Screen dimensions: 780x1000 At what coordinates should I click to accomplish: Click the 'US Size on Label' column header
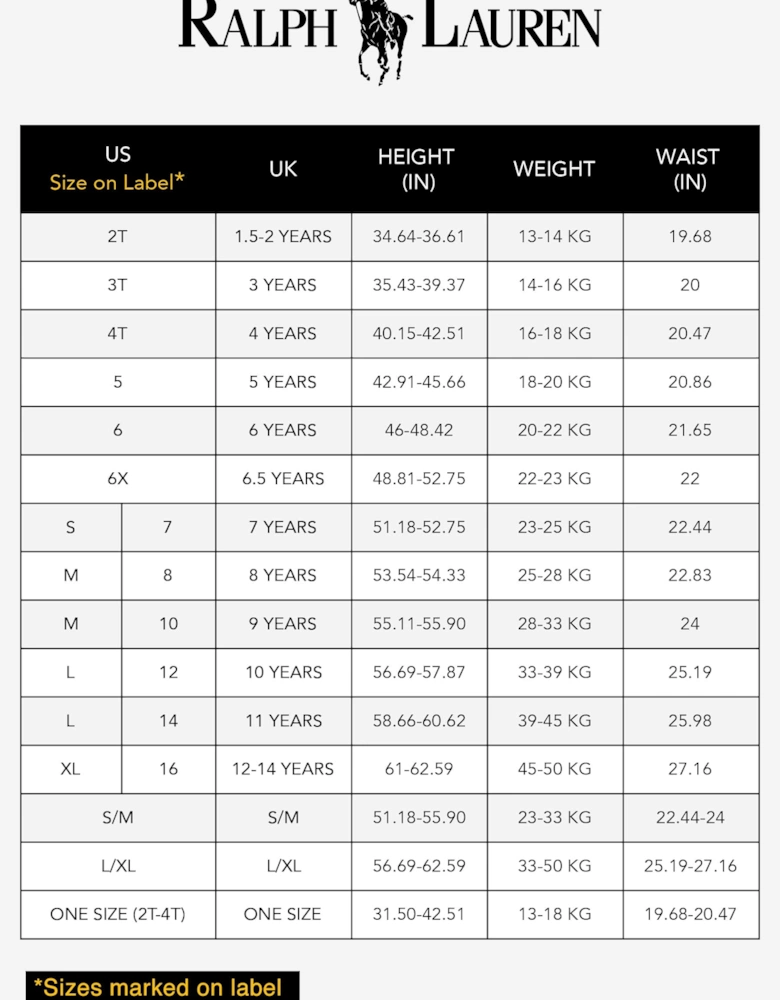click(x=118, y=168)
